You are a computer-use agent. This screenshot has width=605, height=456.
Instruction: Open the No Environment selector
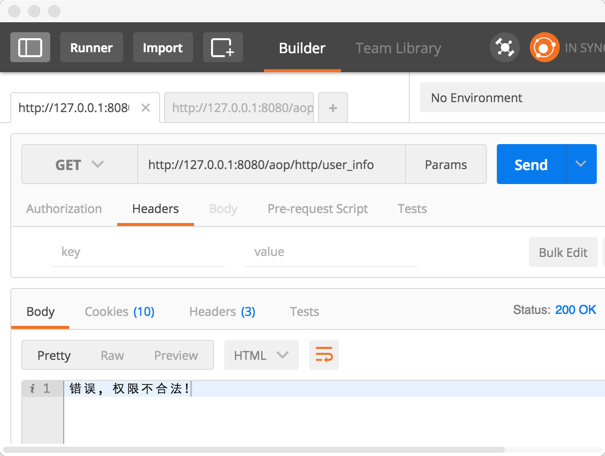(510, 98)
